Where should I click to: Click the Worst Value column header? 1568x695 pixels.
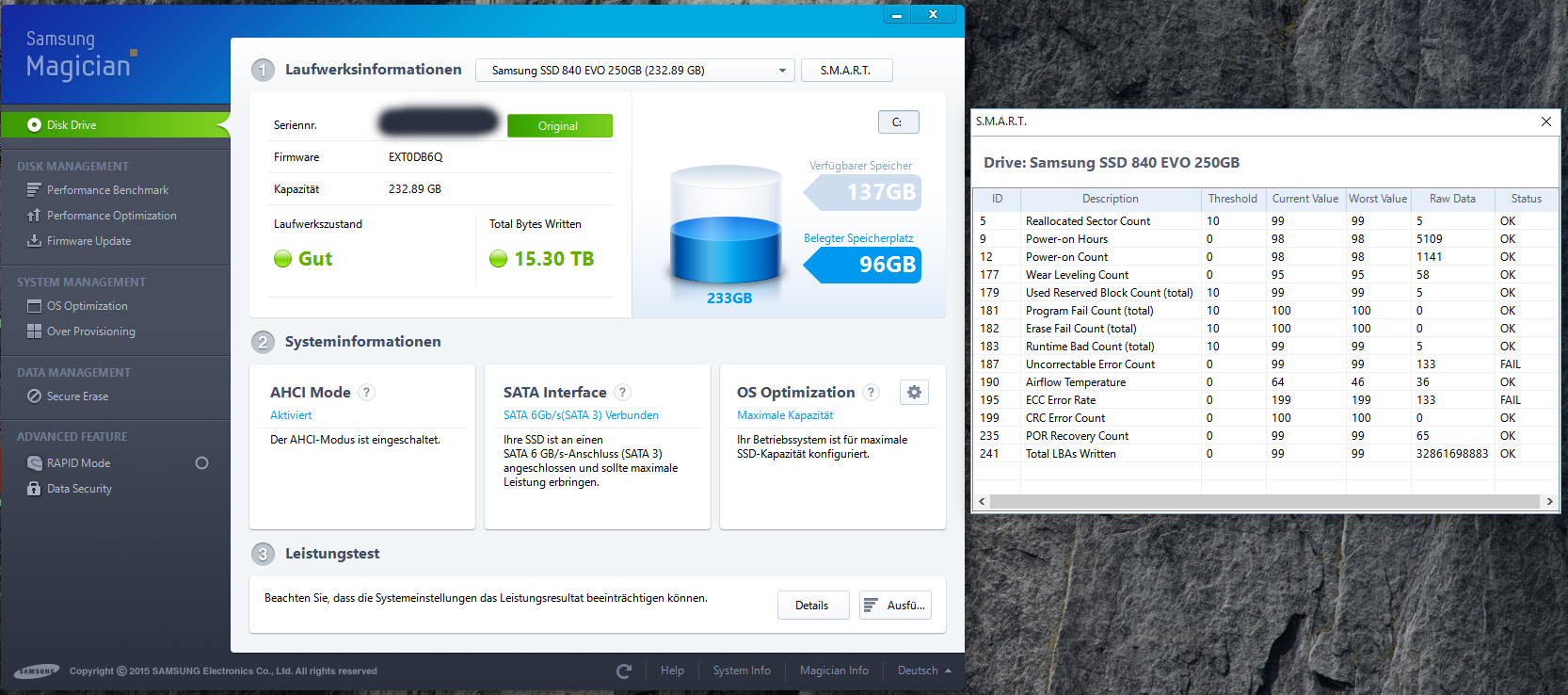[x=1378, y=199]
